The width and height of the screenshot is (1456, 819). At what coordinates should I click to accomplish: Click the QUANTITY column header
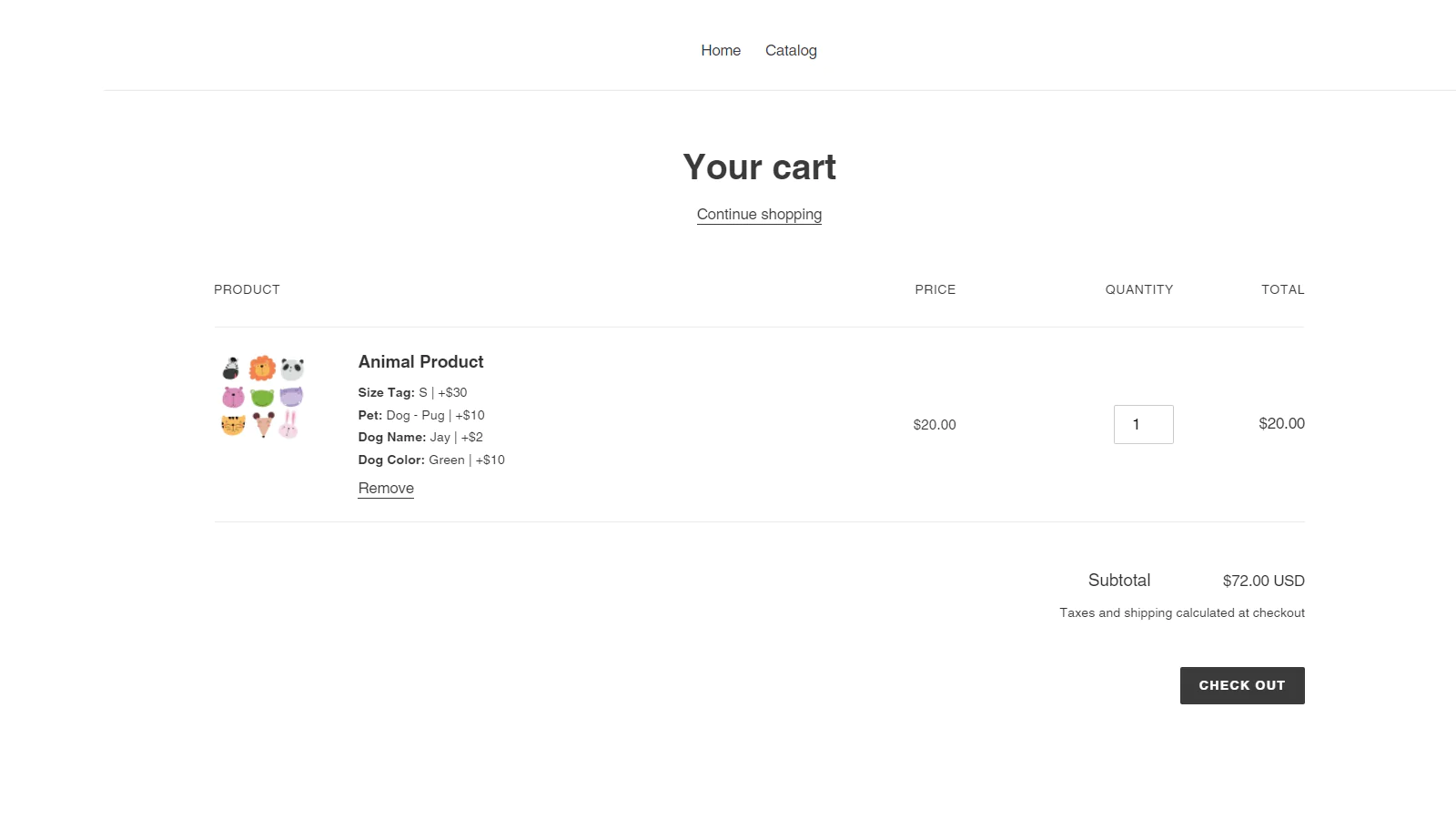point(1139,289)
